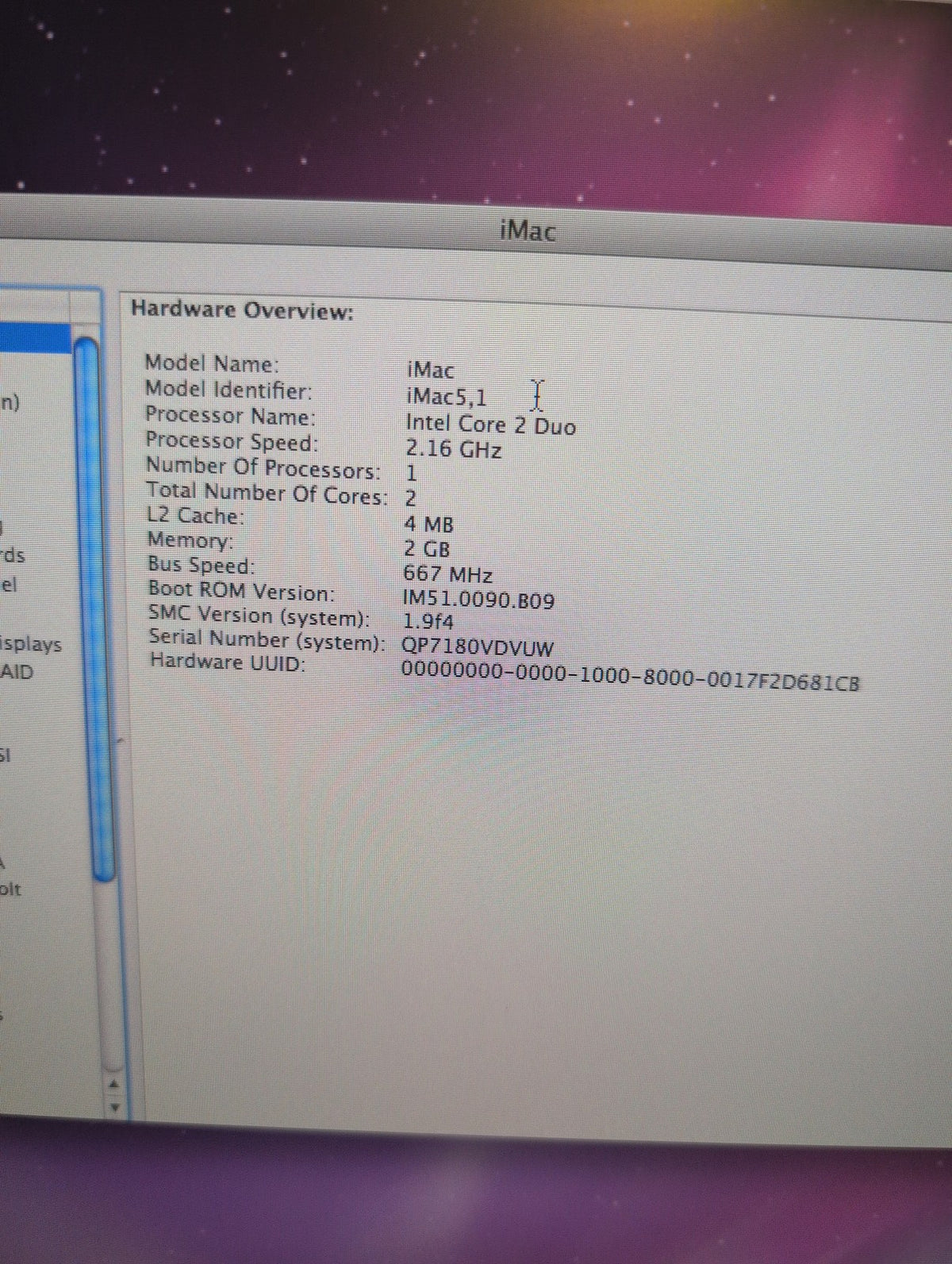The image size is (952, 1264).
Task: Click the '667 MHz' bus speed value
Action: click(447, 574)
